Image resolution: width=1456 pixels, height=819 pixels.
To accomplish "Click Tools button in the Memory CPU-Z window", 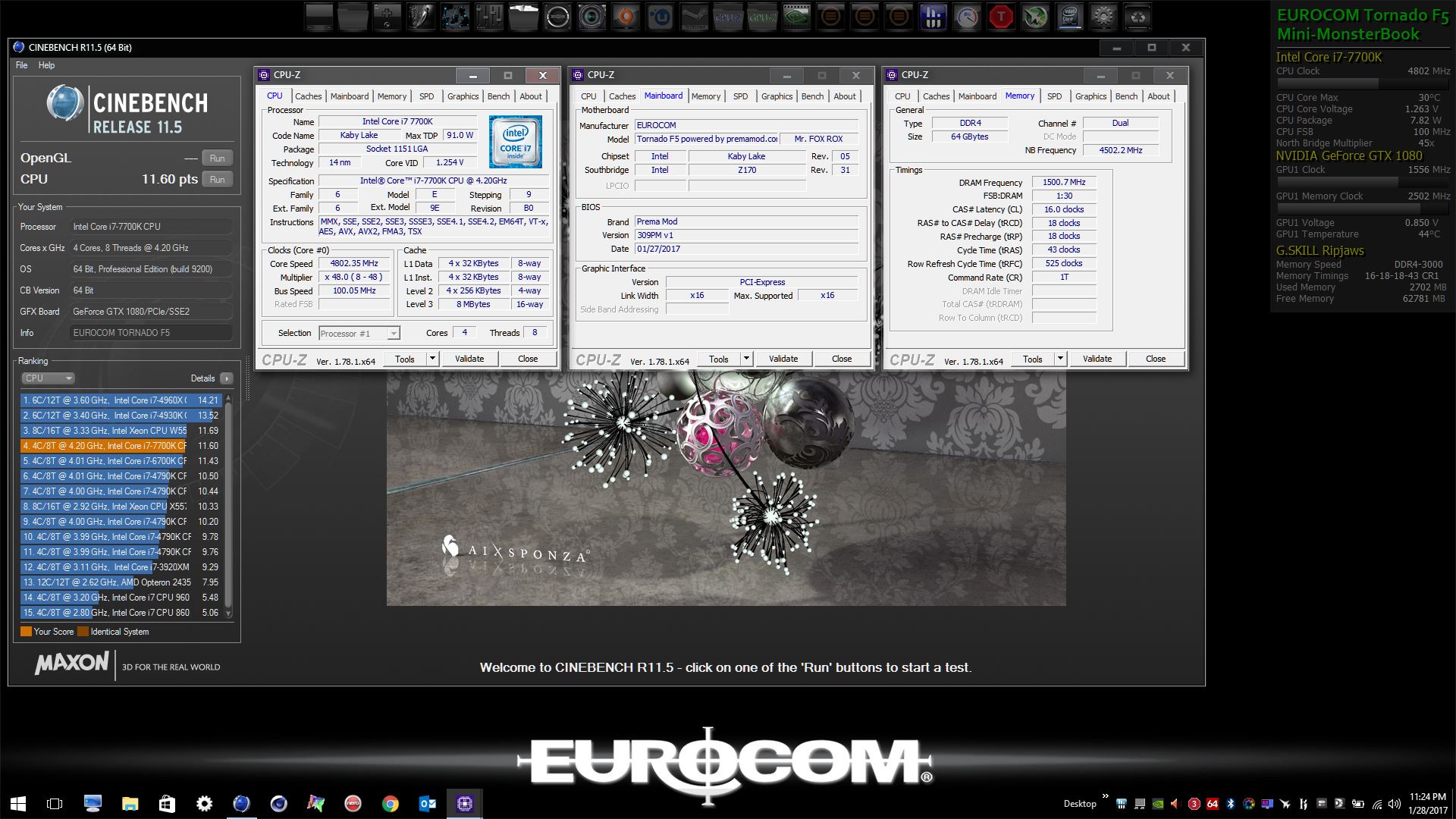I will click(1032, 359).
